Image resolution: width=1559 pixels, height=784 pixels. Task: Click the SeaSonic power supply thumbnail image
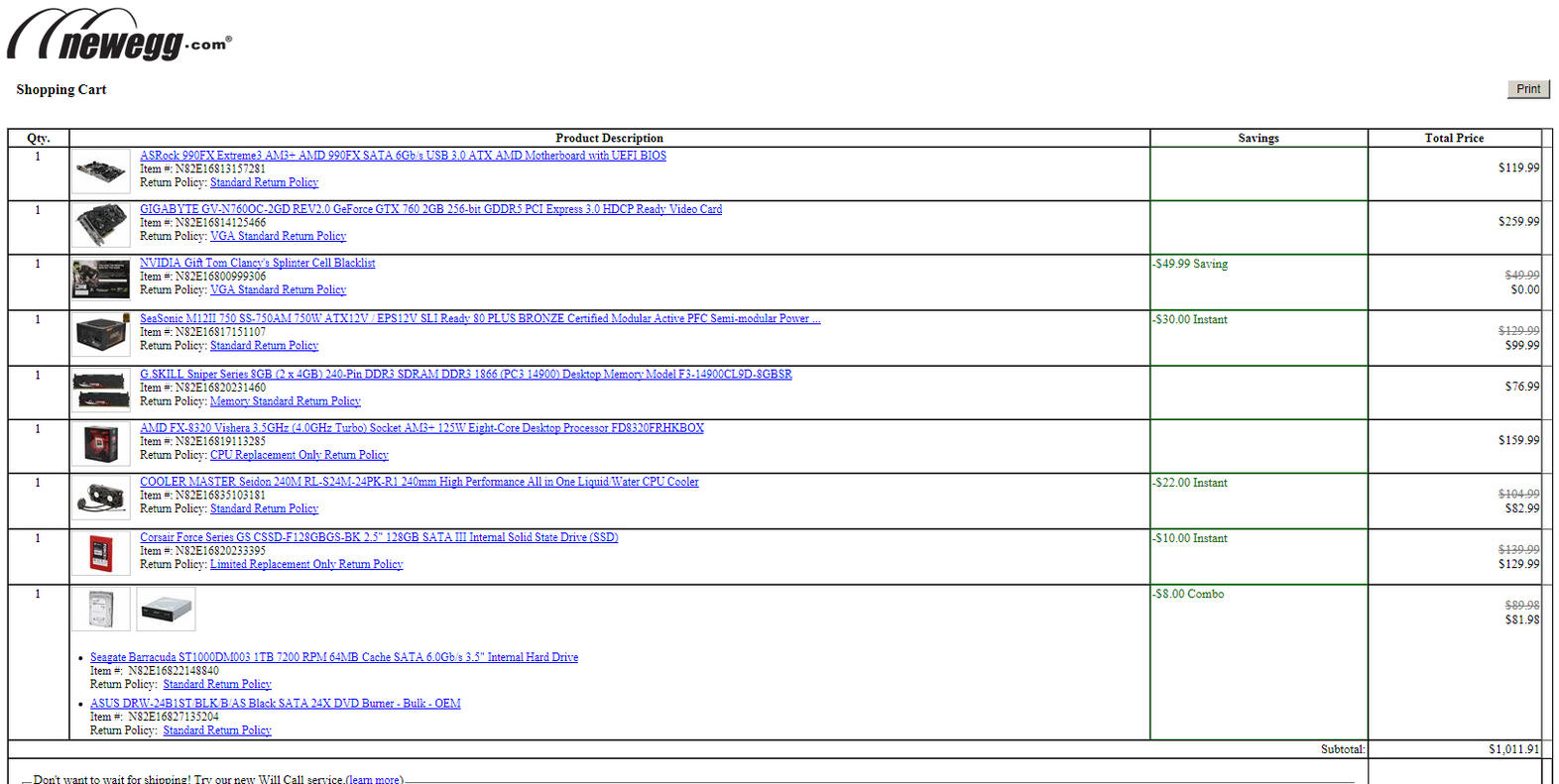click(x=101, y=336)
